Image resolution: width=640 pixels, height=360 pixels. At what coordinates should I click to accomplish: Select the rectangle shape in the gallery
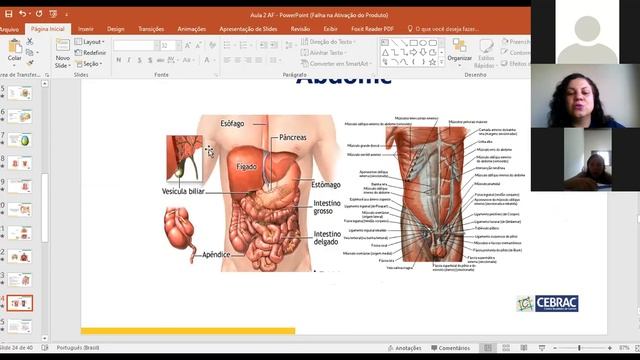(414, 42)
